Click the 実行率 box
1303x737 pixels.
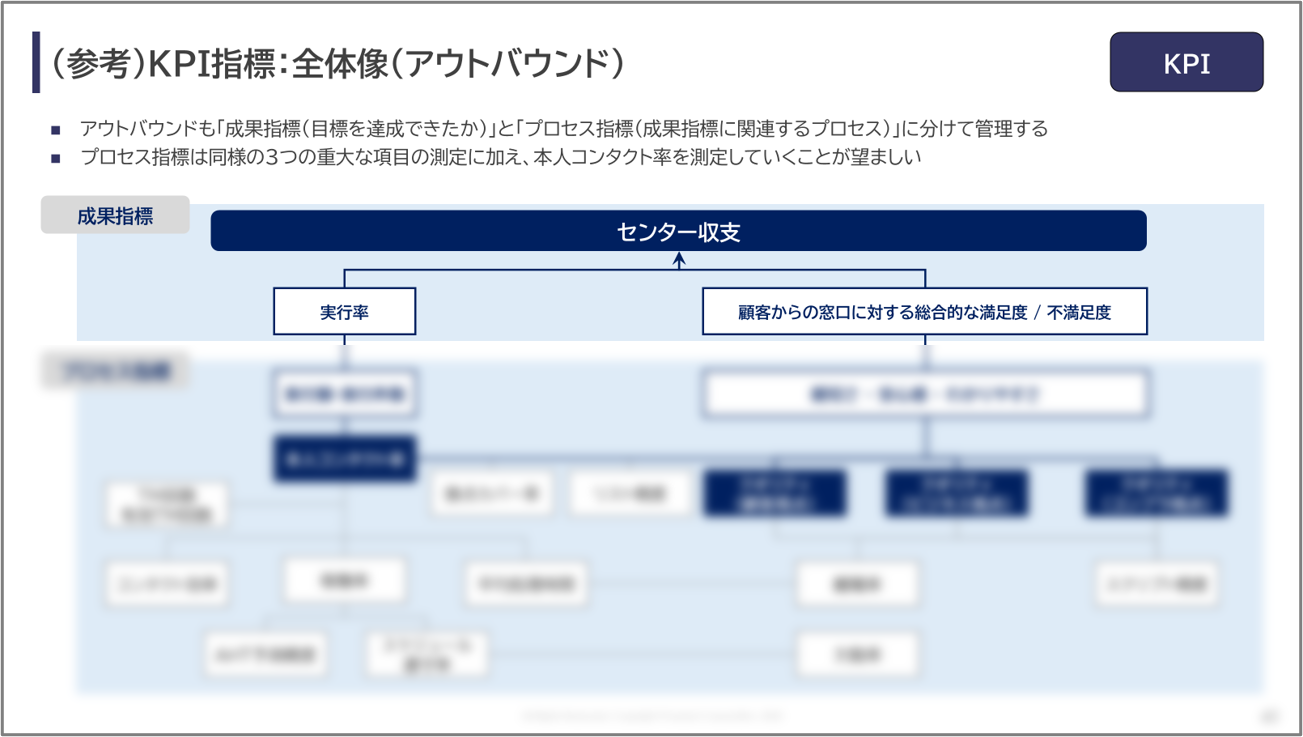(x=345, y=311)
